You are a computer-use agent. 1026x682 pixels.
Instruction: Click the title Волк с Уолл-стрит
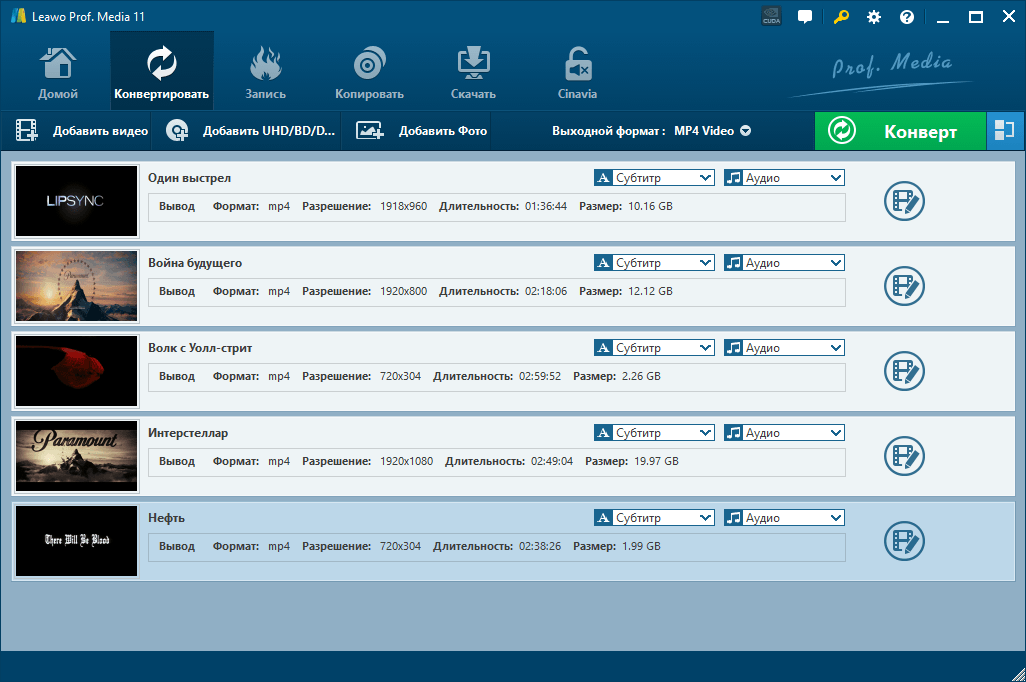point(200,348)
